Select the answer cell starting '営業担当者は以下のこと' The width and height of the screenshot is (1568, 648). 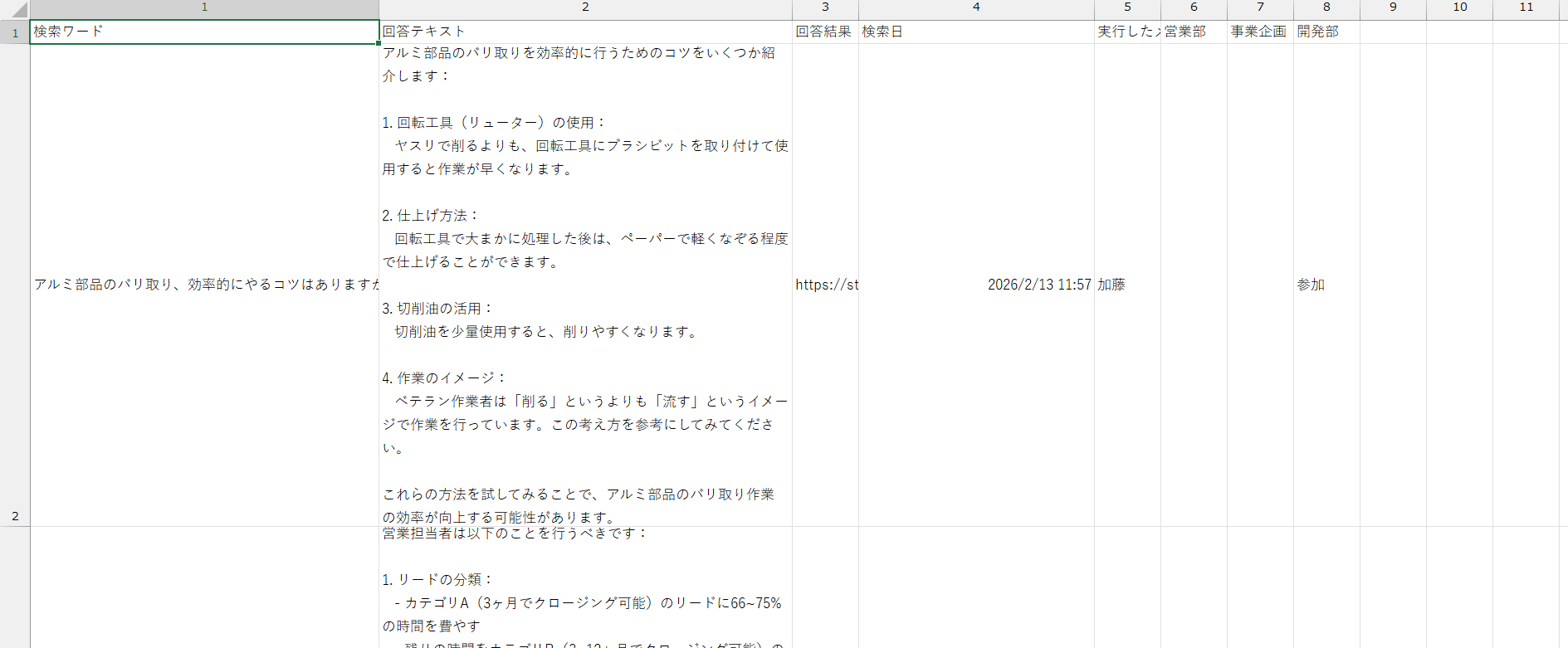pos(585,587)
